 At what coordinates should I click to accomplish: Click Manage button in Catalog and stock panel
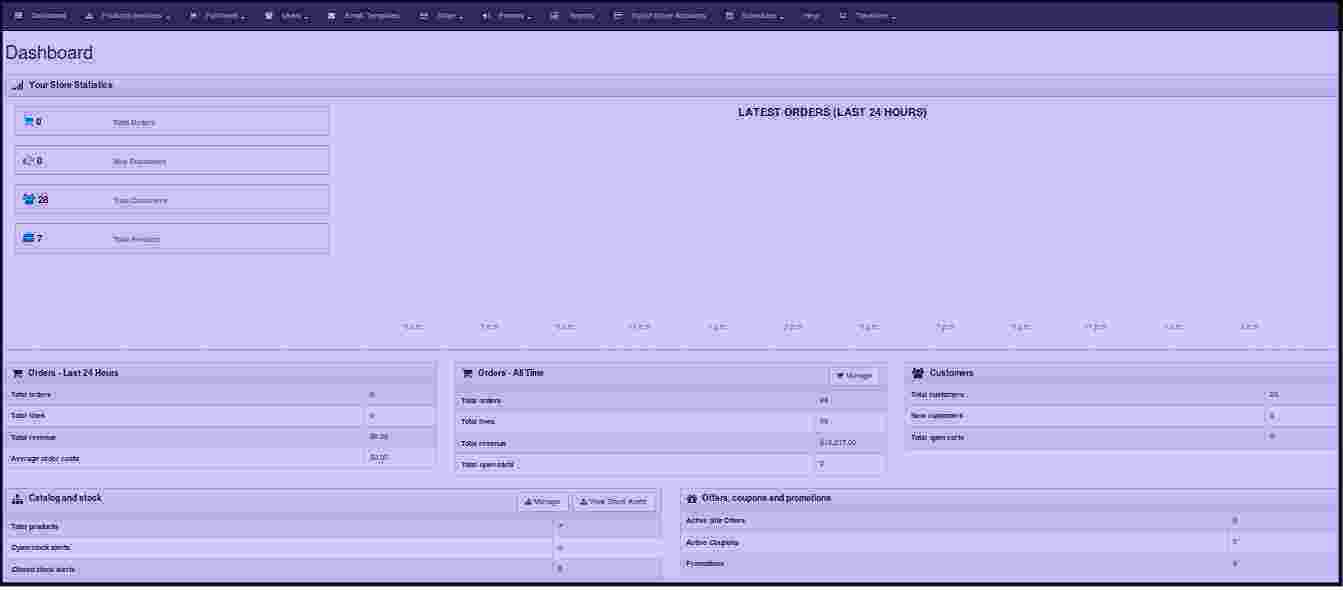[542, 502]
